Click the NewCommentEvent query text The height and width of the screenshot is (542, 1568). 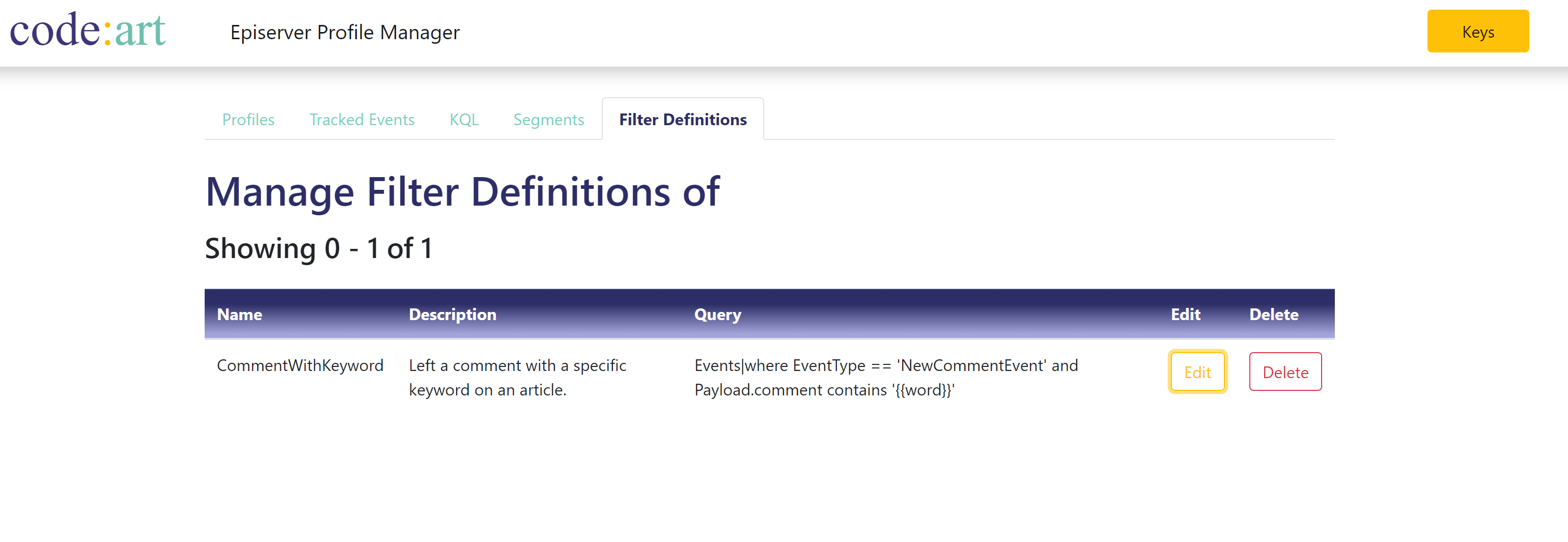tap(886, 377)
